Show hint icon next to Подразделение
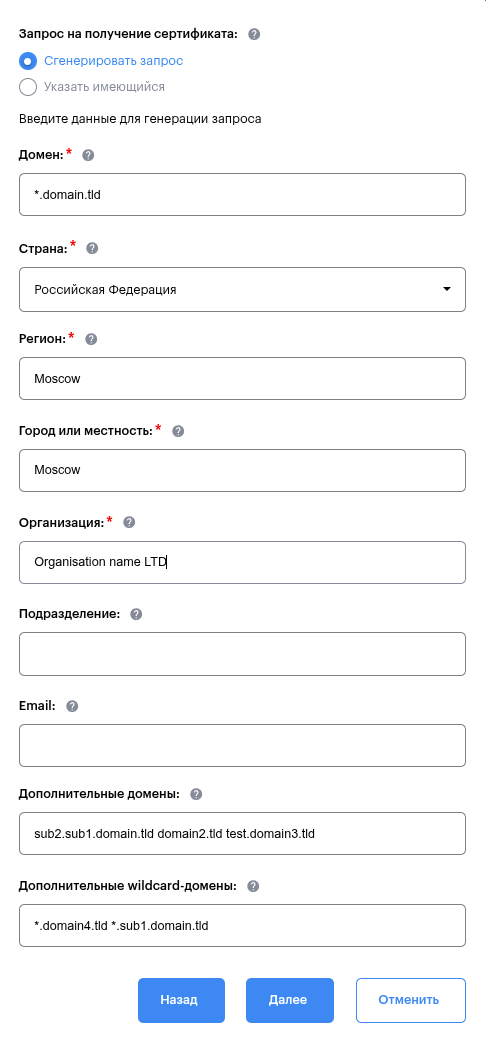Screen dimensions: 486x1043 pyautogui.click(x=136, y=614)
